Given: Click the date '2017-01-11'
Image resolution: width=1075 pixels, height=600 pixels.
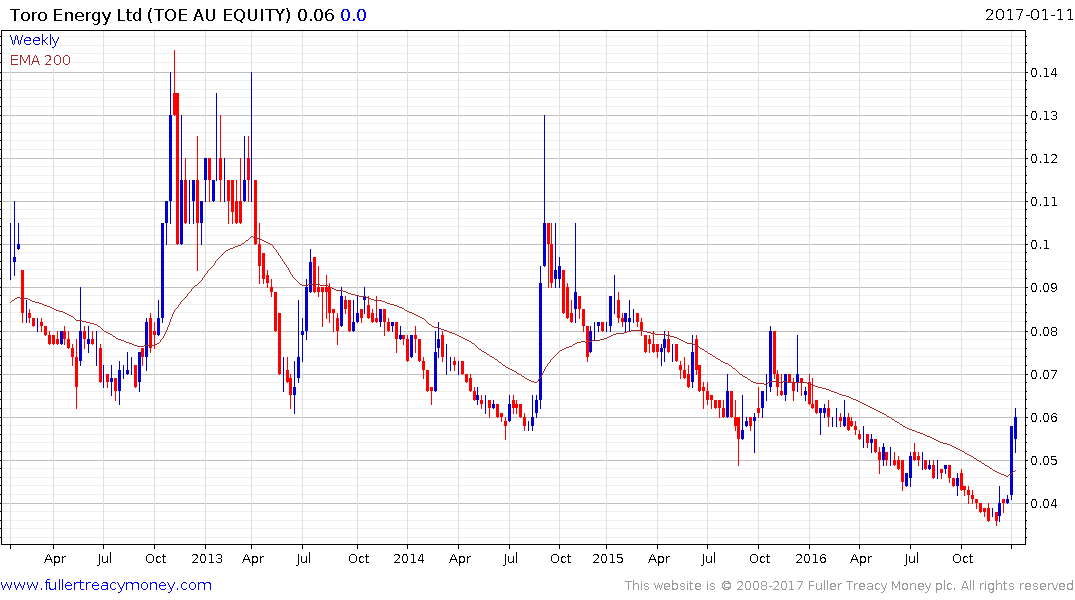Looking at the screenshot, I should pyautogui.click(x=1028, y=14).
